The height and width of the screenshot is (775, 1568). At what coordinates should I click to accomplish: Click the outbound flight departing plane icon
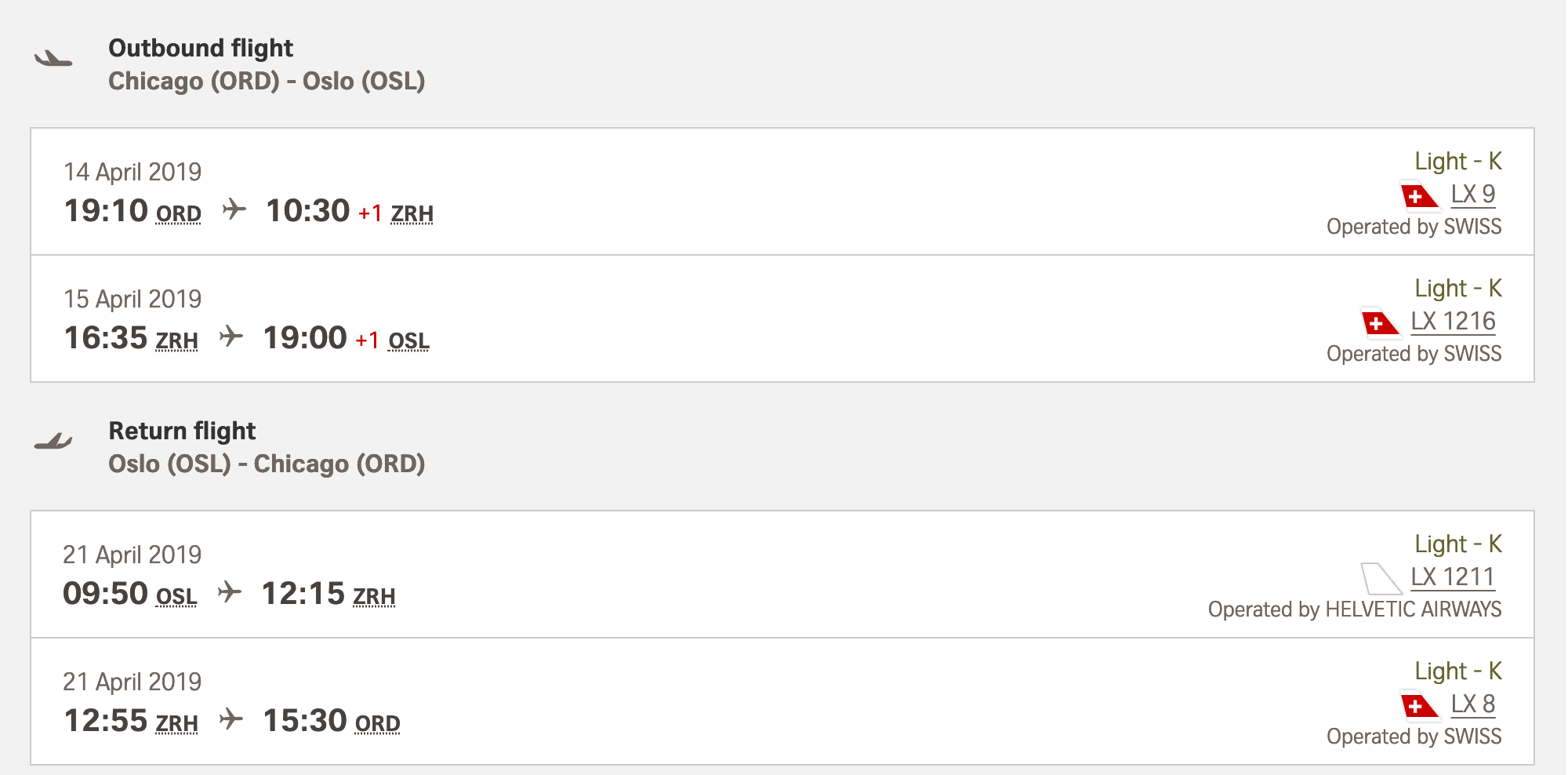(x=53, y=59)
